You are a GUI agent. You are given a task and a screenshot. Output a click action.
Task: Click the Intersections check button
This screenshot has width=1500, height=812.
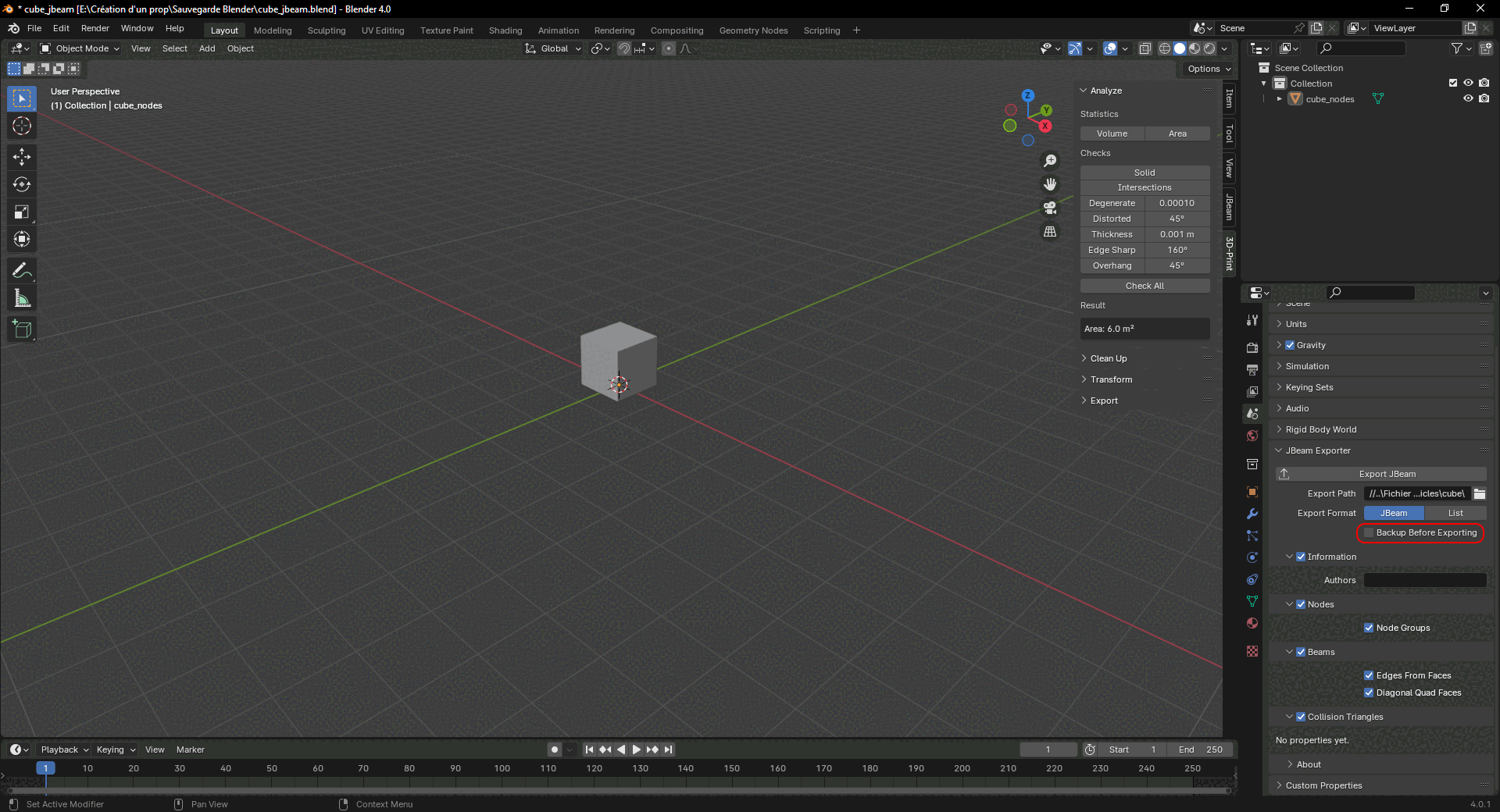pyautogui.click(x=1145, y=187)
